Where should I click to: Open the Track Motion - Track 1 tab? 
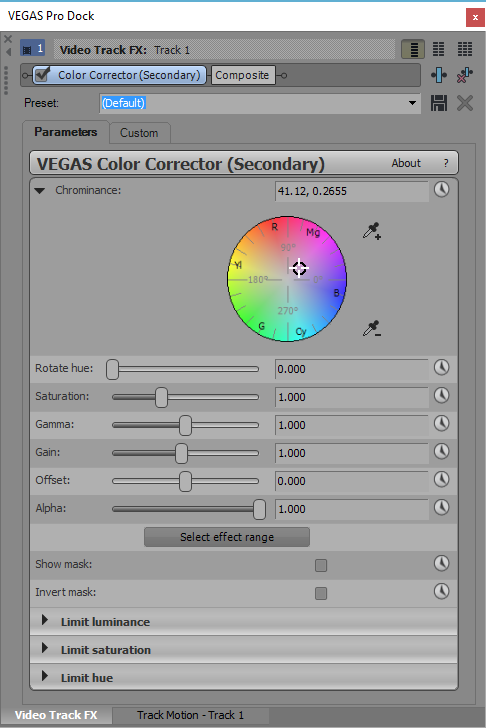pyautogui.click(x=190, y=715)
